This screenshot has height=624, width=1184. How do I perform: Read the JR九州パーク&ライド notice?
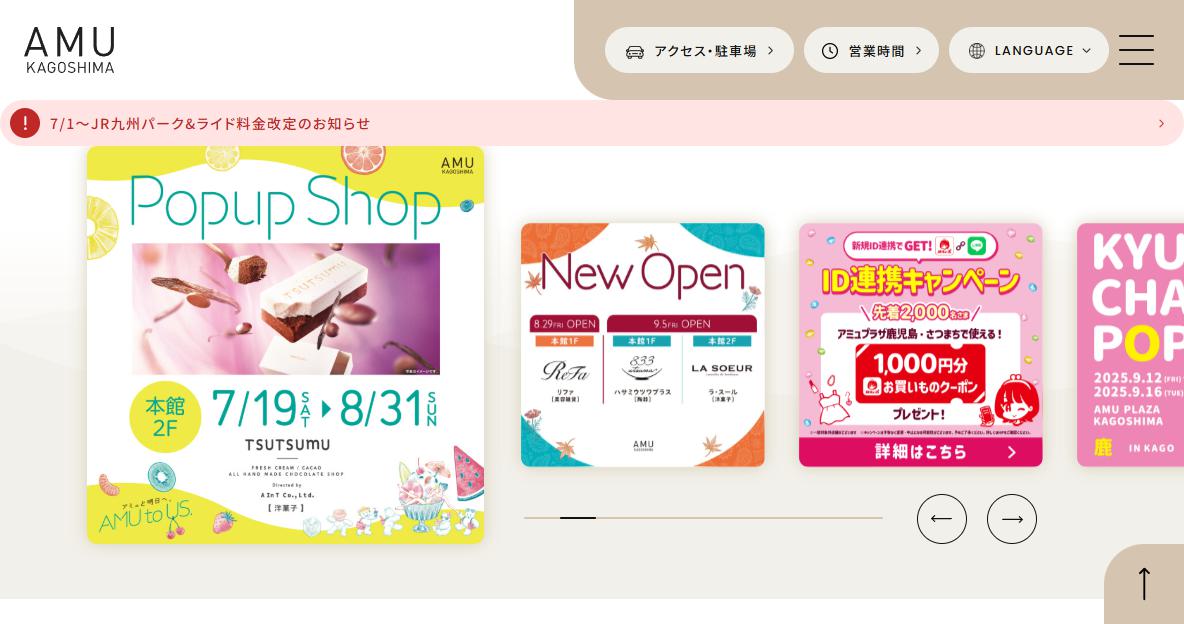[x=210, y=123]
